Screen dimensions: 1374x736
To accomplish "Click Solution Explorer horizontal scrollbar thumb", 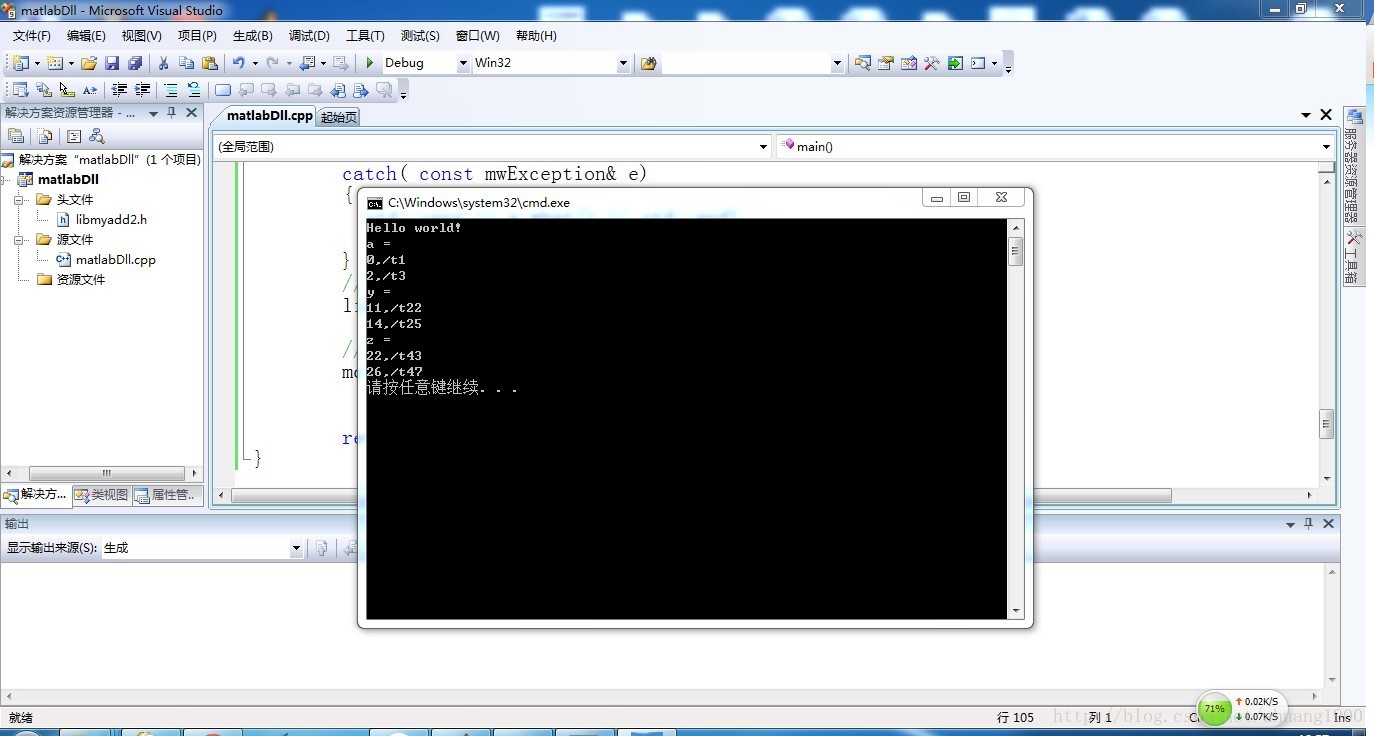I will 106,474.
